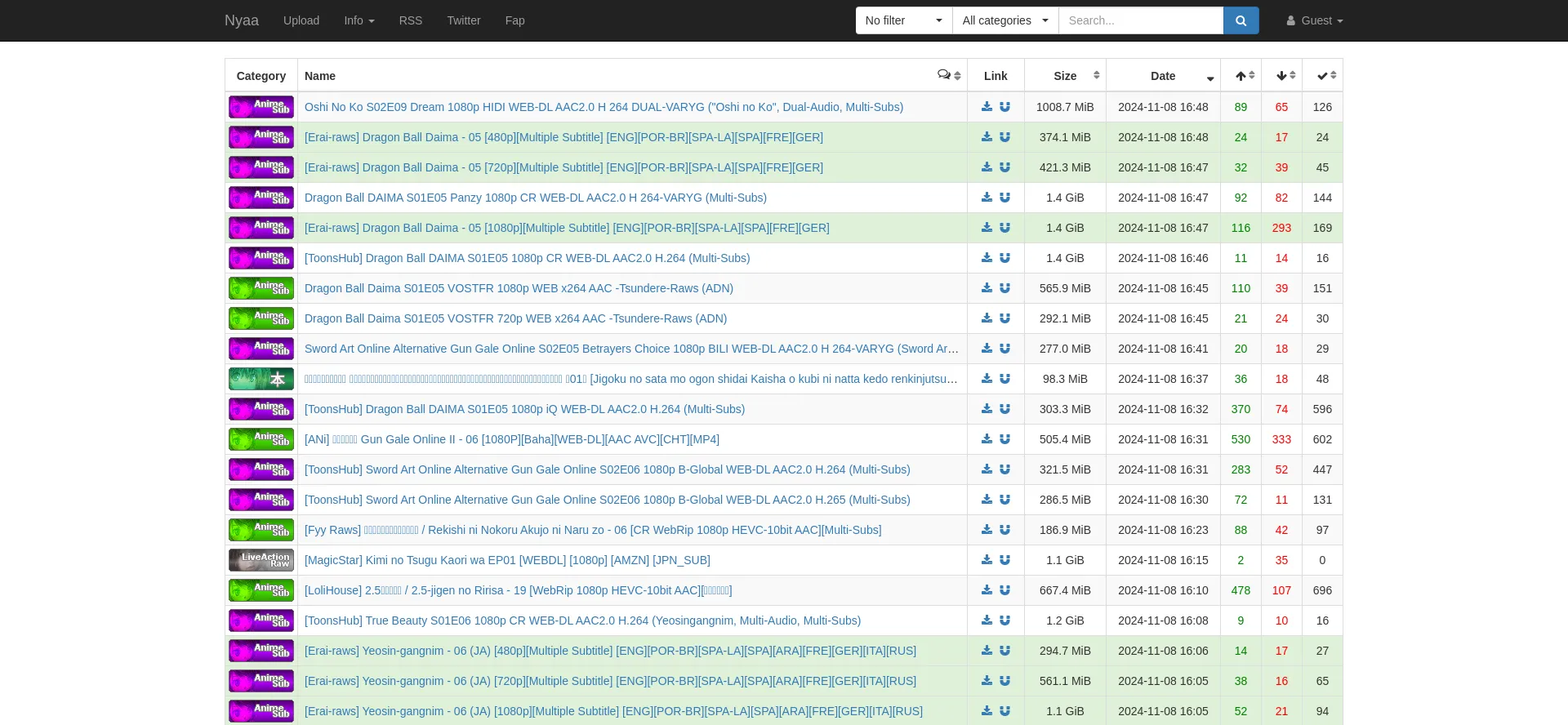Sort by completed downloads column
Screen dimensions: 1568x725
[x=1322, y=75]
